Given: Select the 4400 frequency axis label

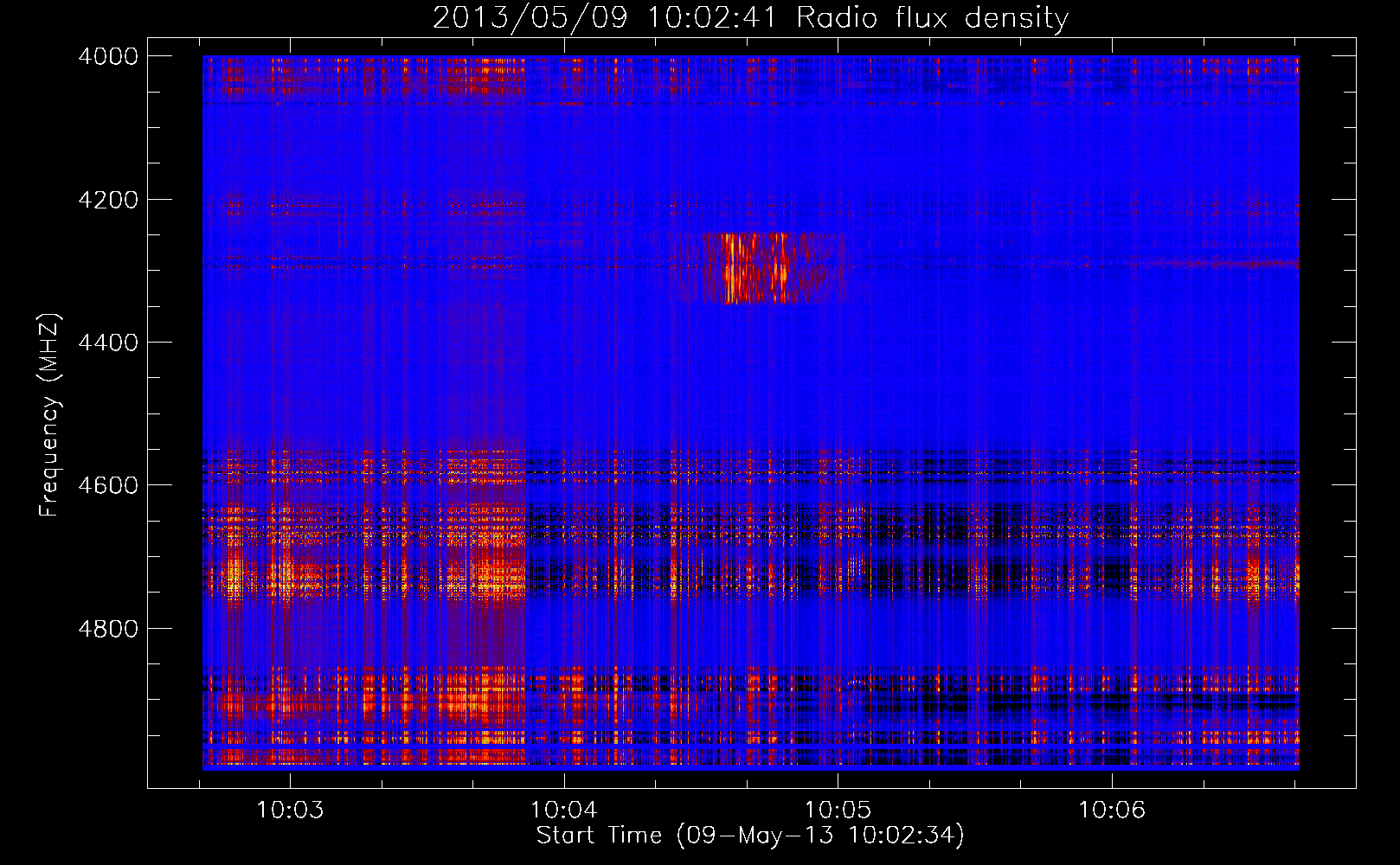Looking at the screenshot, I should 108,343.
